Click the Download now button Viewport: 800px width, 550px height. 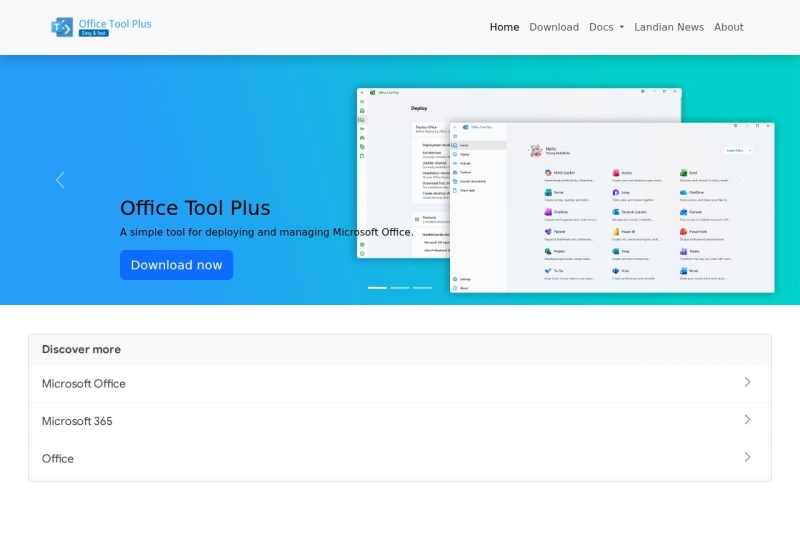177,265
